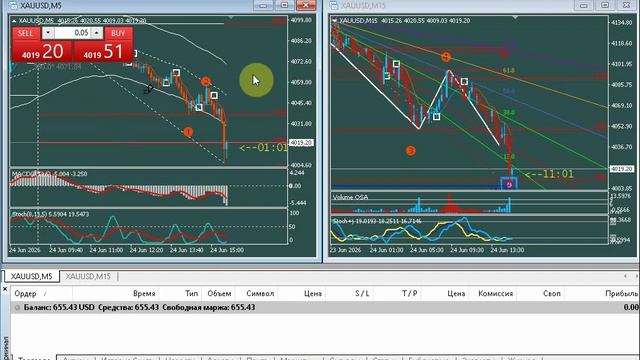The image size is (640, 360).
Task: Buy at price 4019.51
Action: (x=103, y=51)
